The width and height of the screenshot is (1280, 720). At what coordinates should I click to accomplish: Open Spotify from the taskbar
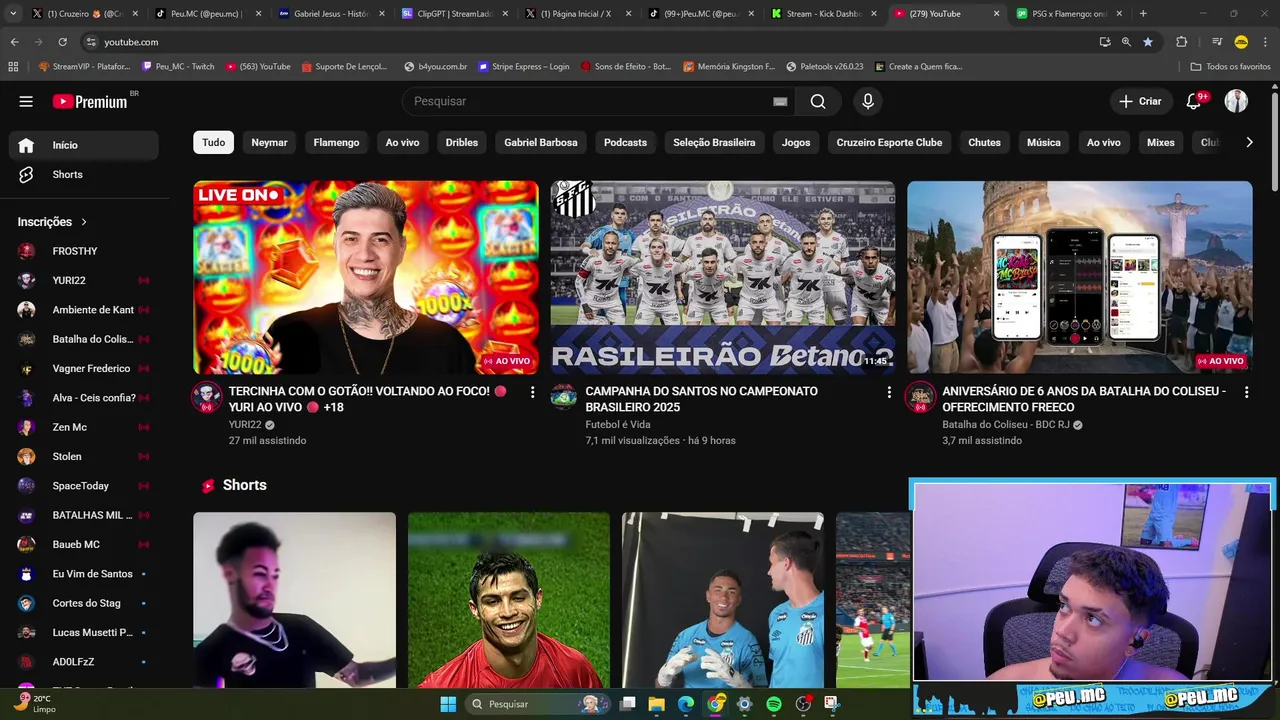coord(774,704)
